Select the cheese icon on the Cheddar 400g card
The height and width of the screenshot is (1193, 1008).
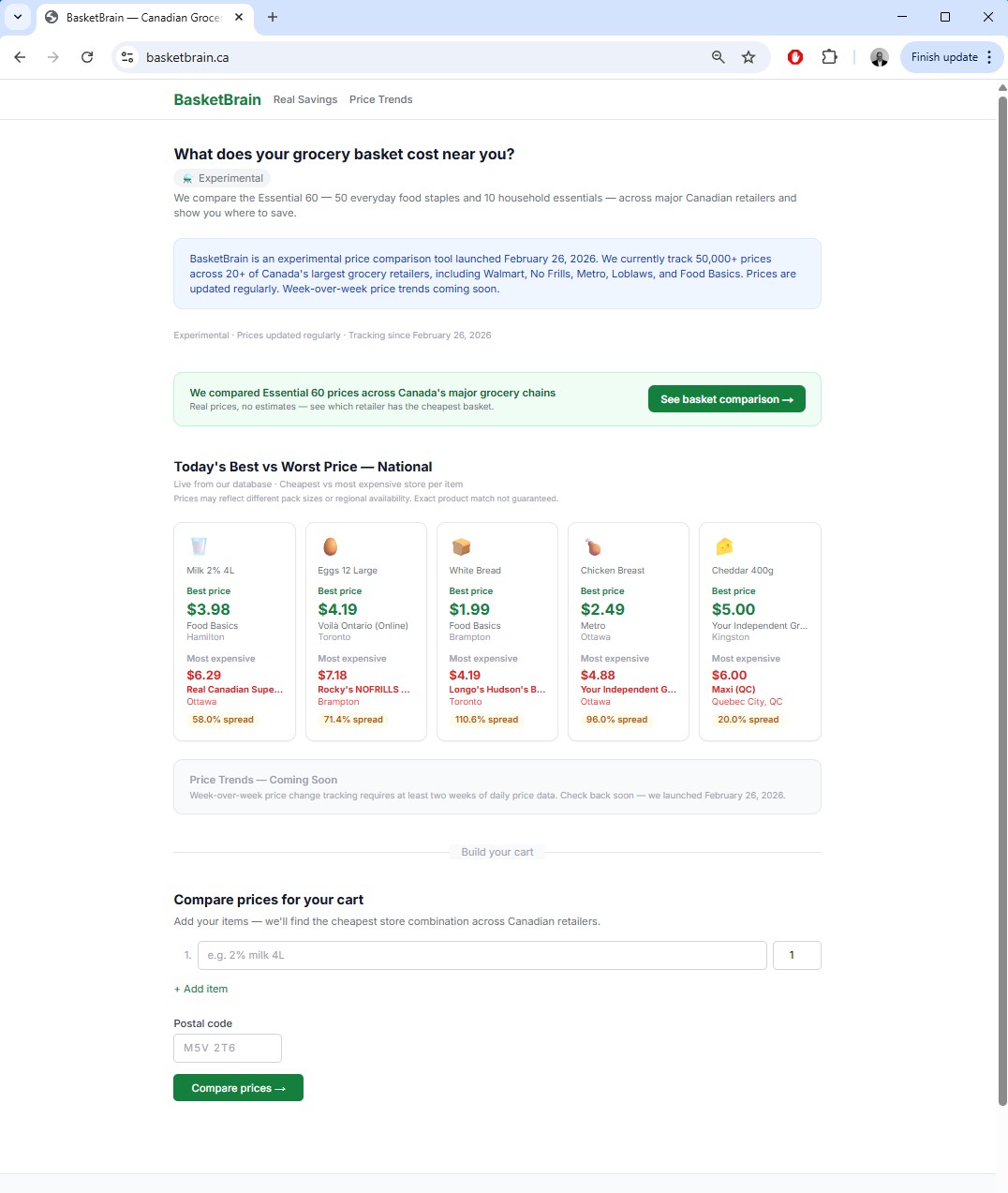point(722,546)
